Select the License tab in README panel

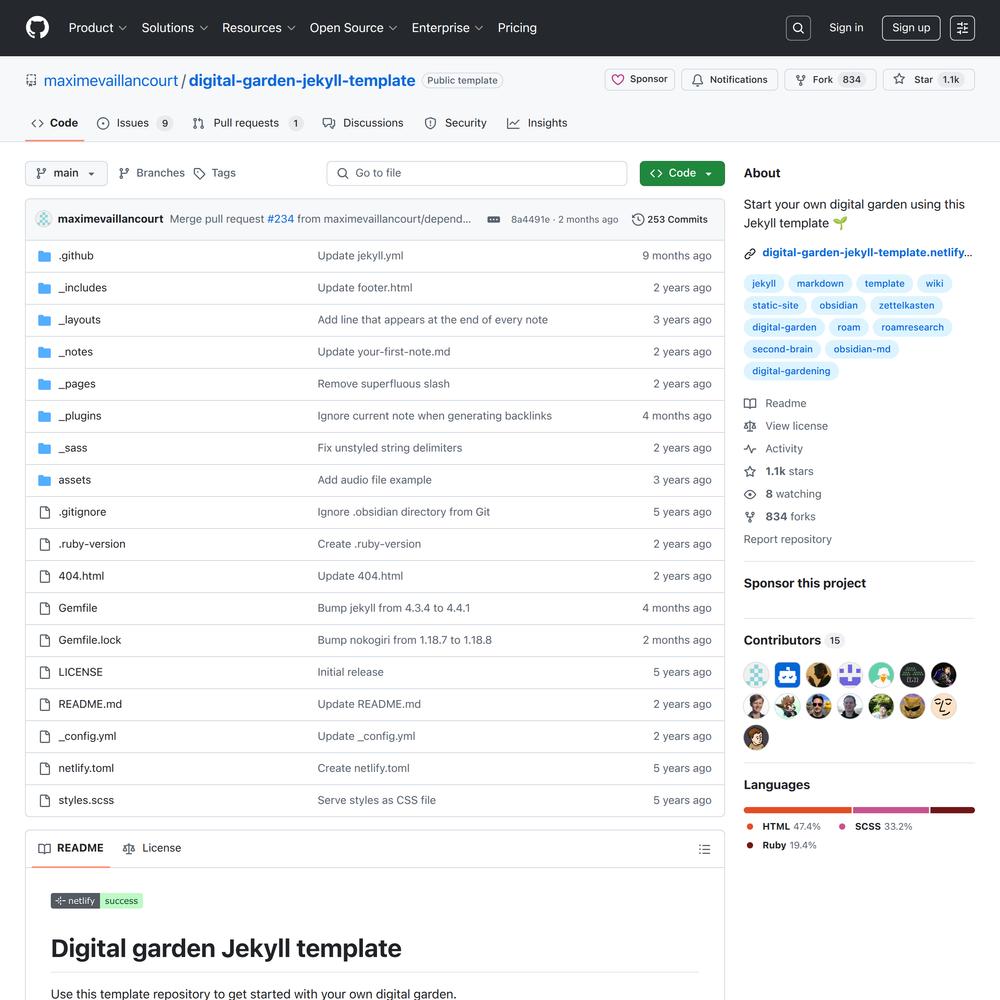[152, 848]
